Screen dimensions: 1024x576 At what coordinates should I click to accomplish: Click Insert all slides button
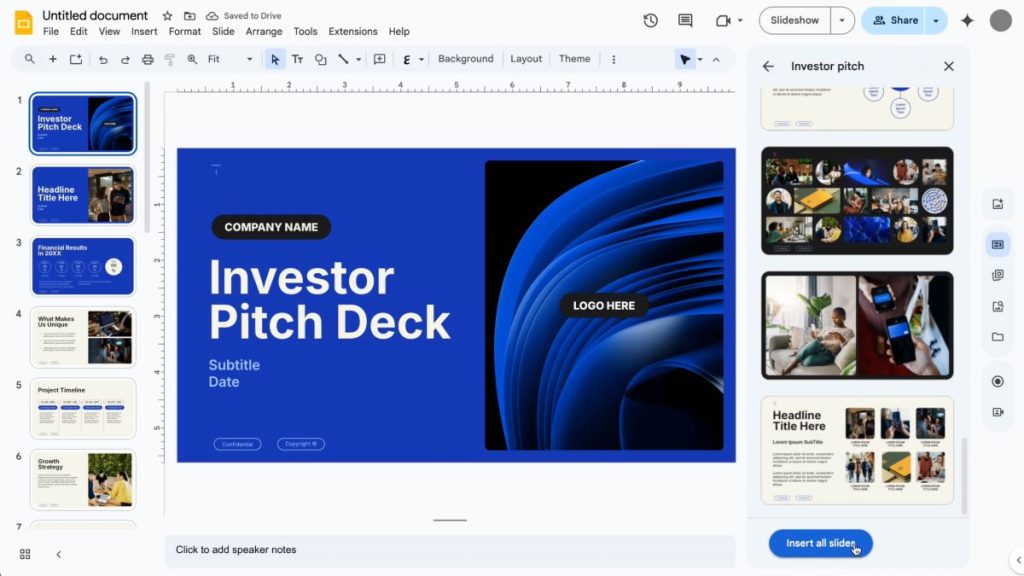click(820, 543)
